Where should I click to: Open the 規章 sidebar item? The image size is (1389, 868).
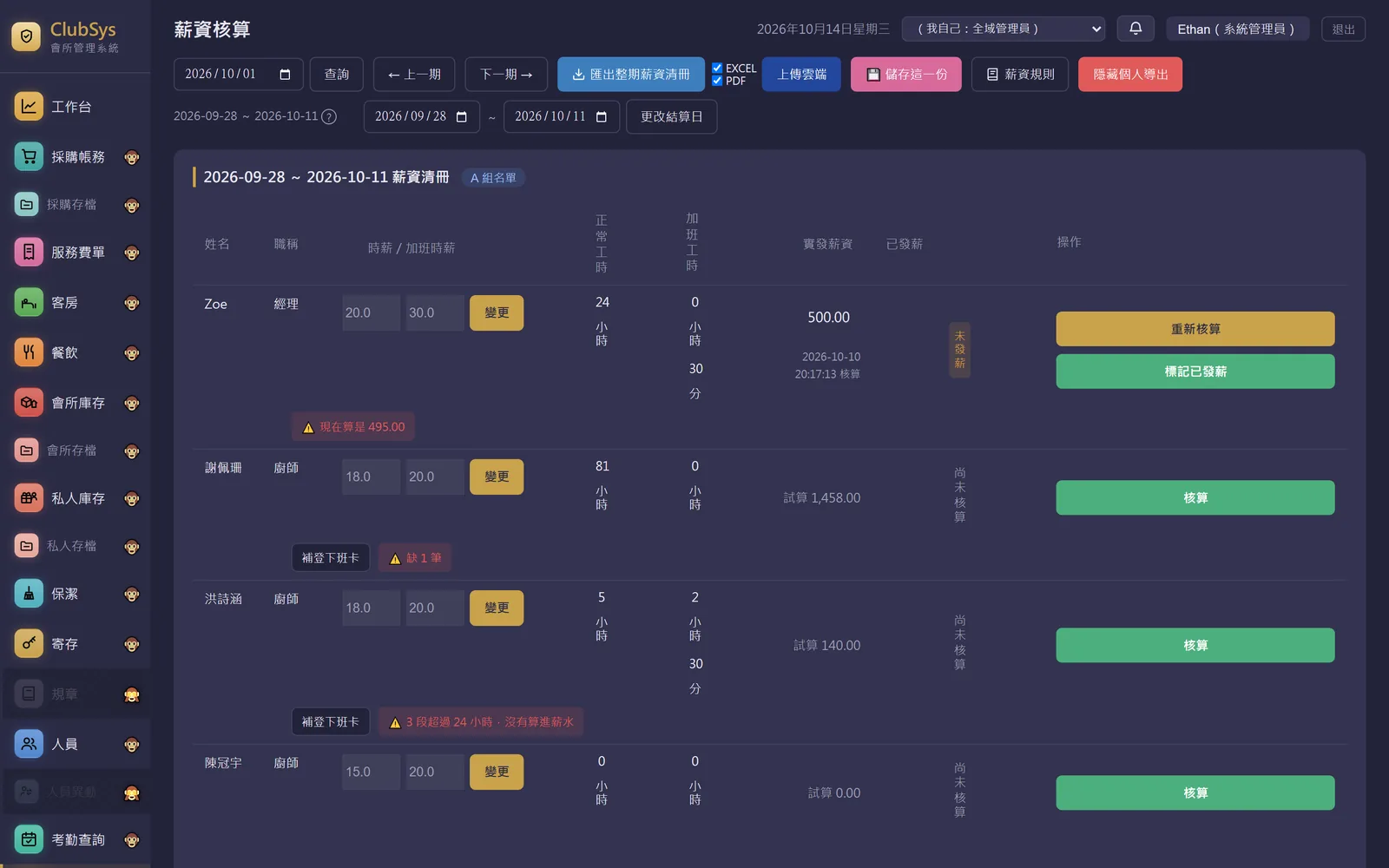tap(76, 694)
